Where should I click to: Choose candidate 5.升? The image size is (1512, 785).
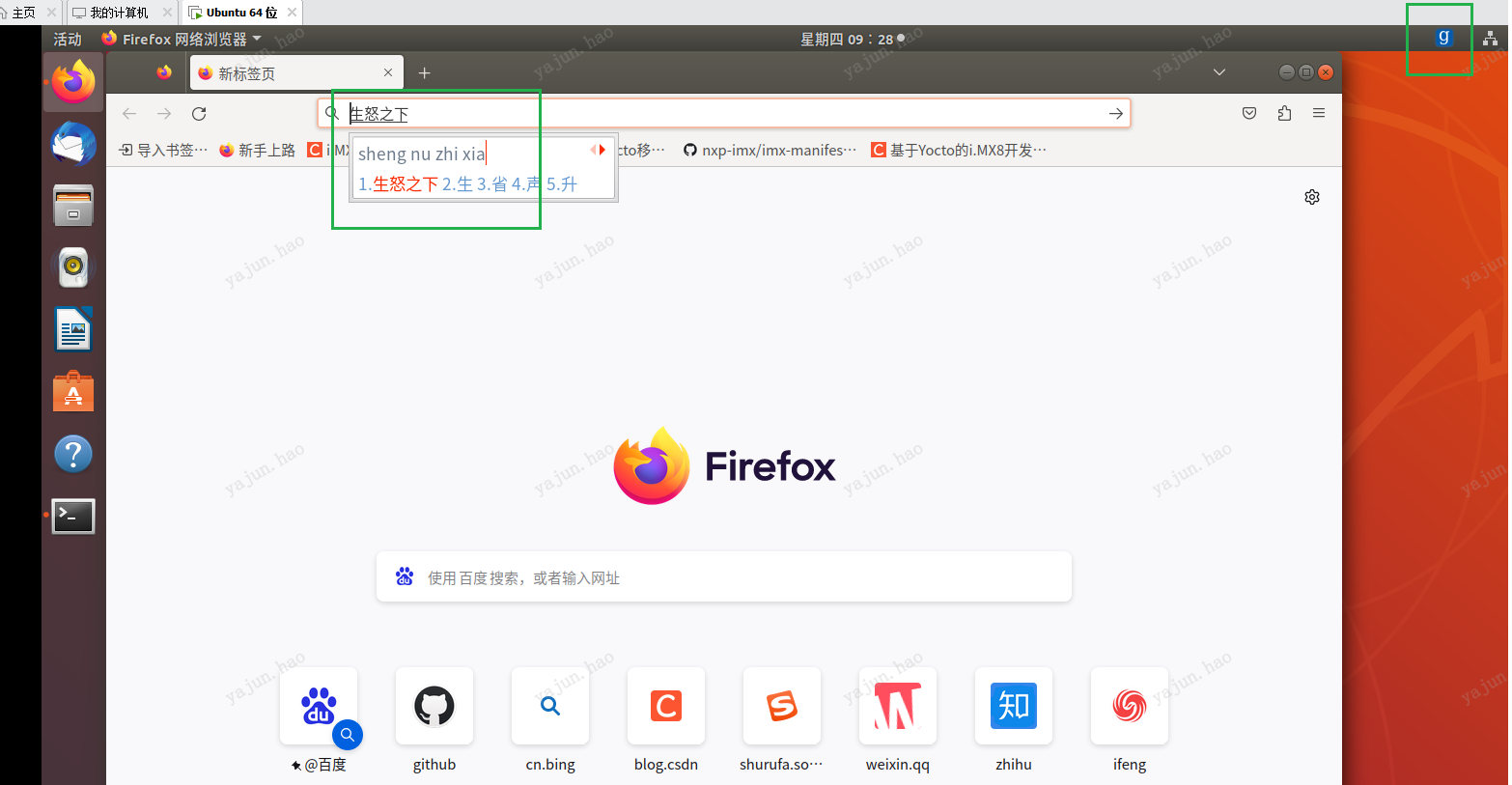point(562,183)
